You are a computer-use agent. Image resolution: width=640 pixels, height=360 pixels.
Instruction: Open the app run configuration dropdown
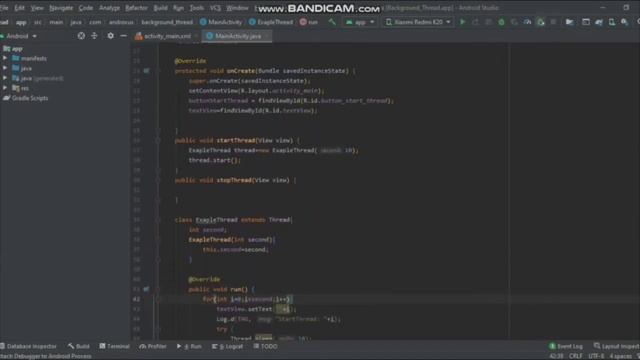(x=360, y=22)
